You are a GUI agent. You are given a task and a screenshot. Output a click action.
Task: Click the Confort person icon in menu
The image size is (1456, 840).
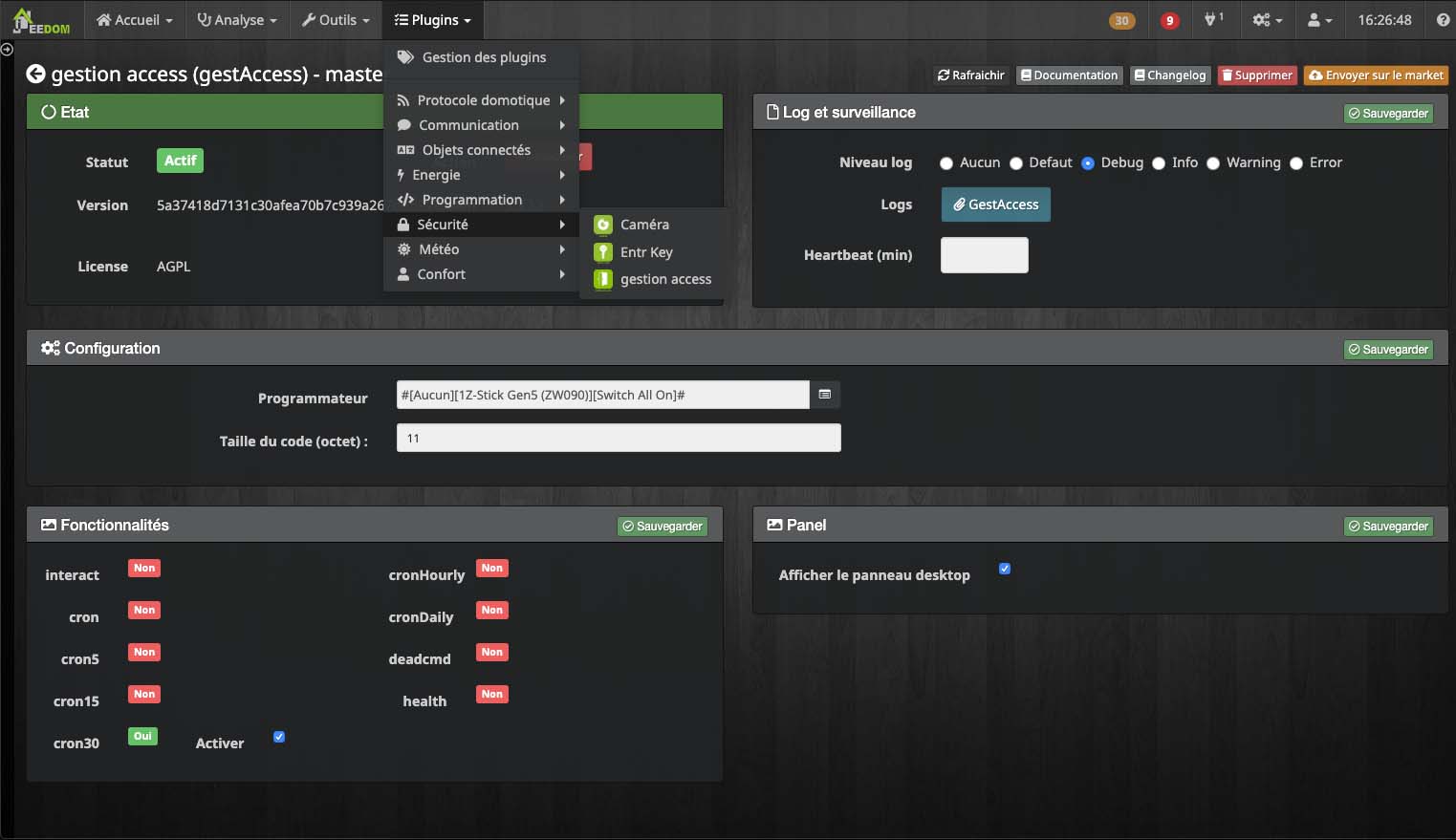coord(403,274)
